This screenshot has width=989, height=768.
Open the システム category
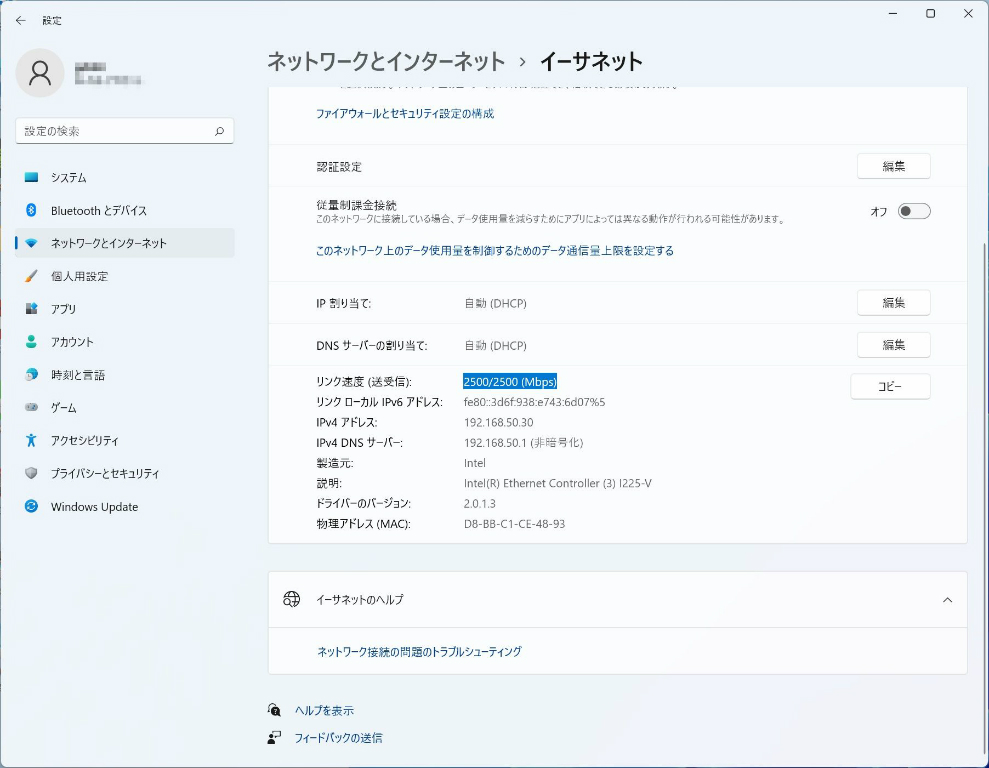68,177
